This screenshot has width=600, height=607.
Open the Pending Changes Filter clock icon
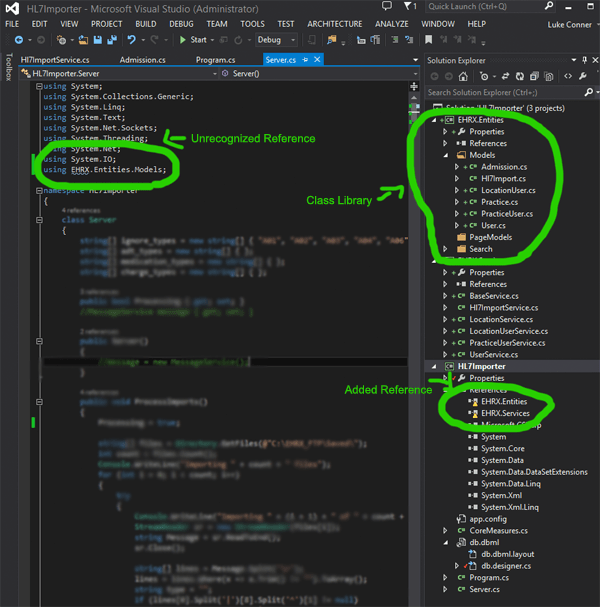pos(485,76)
